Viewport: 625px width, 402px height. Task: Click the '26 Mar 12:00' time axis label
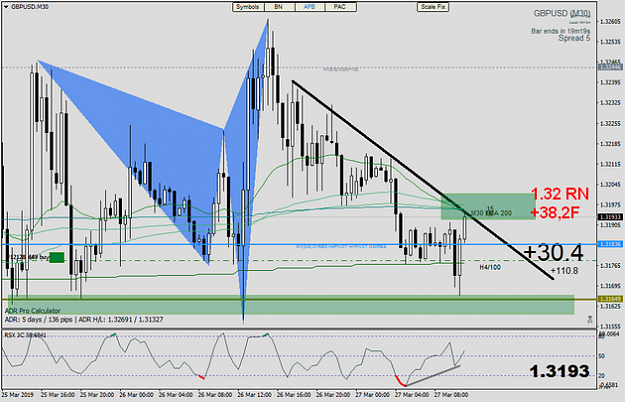(254, 395)
